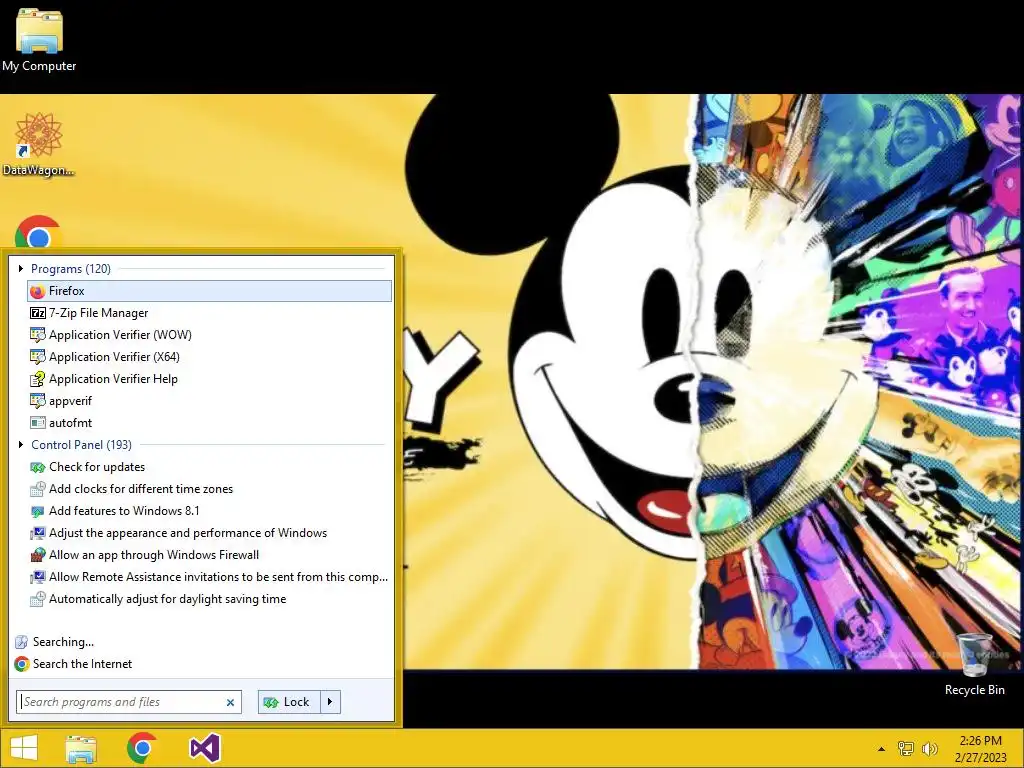
Task: Click the Adjust appearance and performance icon
Action: tap(37, 533)
